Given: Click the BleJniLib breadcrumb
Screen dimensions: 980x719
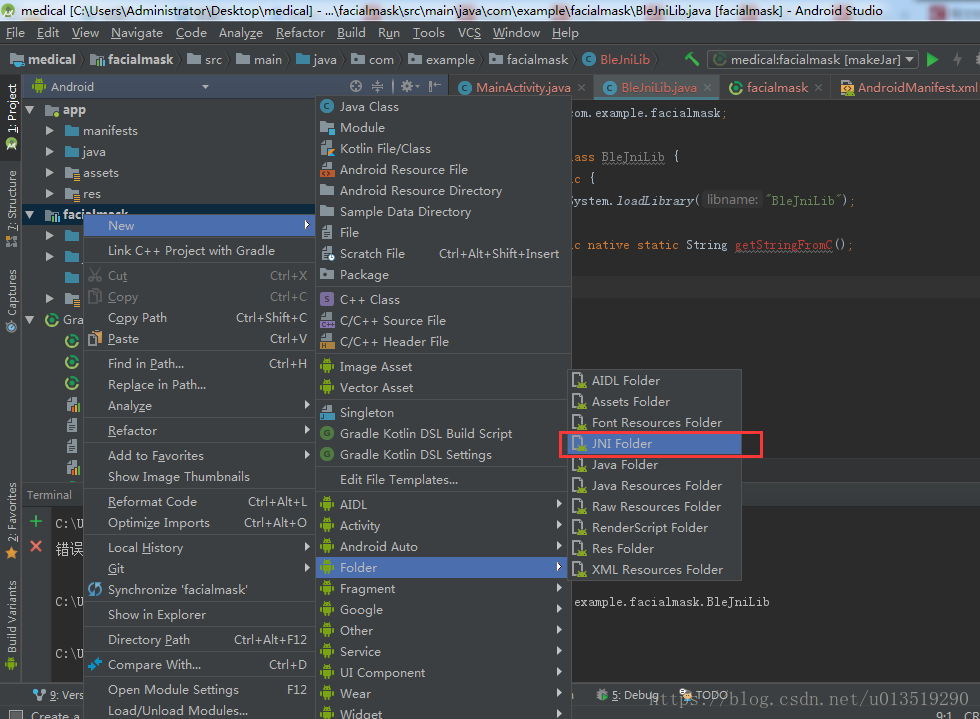Looking at the screenshot, I should pos(616,59).
